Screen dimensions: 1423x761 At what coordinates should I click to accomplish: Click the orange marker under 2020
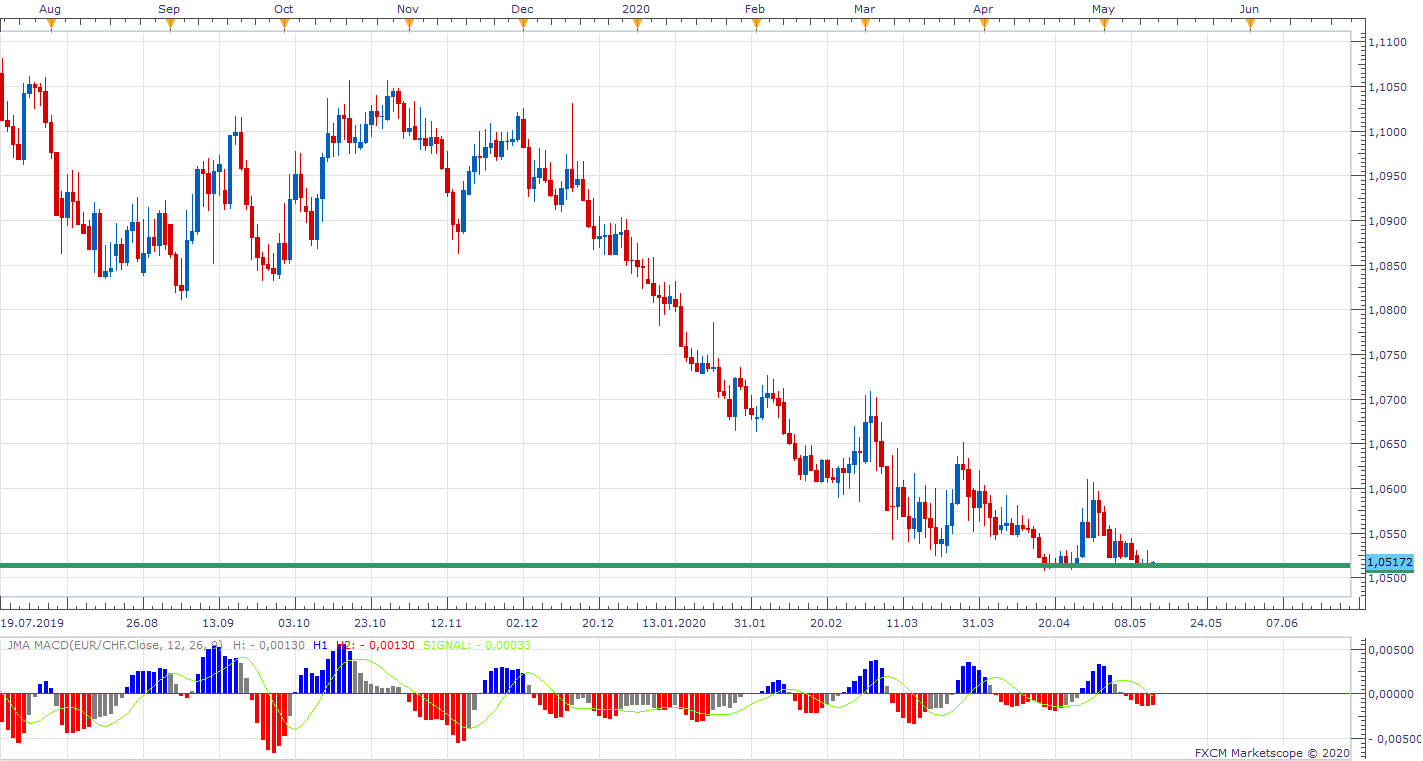[638, 24]
